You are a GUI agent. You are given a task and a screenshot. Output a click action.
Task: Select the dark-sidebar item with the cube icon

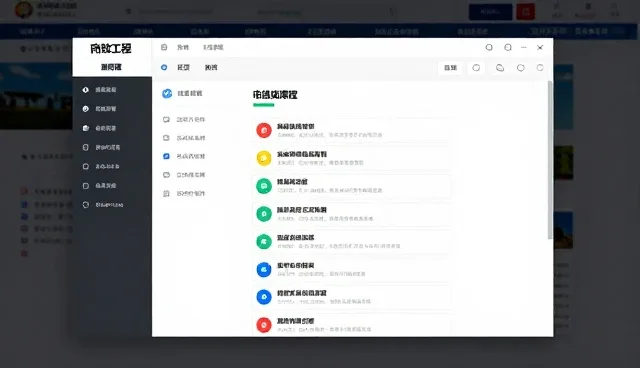click(100, 128)
